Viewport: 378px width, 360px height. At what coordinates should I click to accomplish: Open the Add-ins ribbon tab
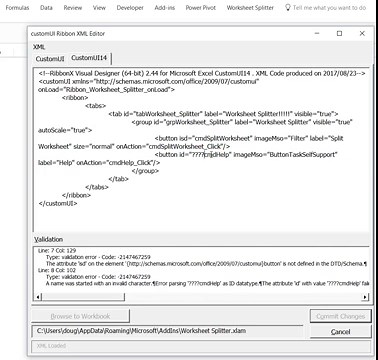(165, 7)
